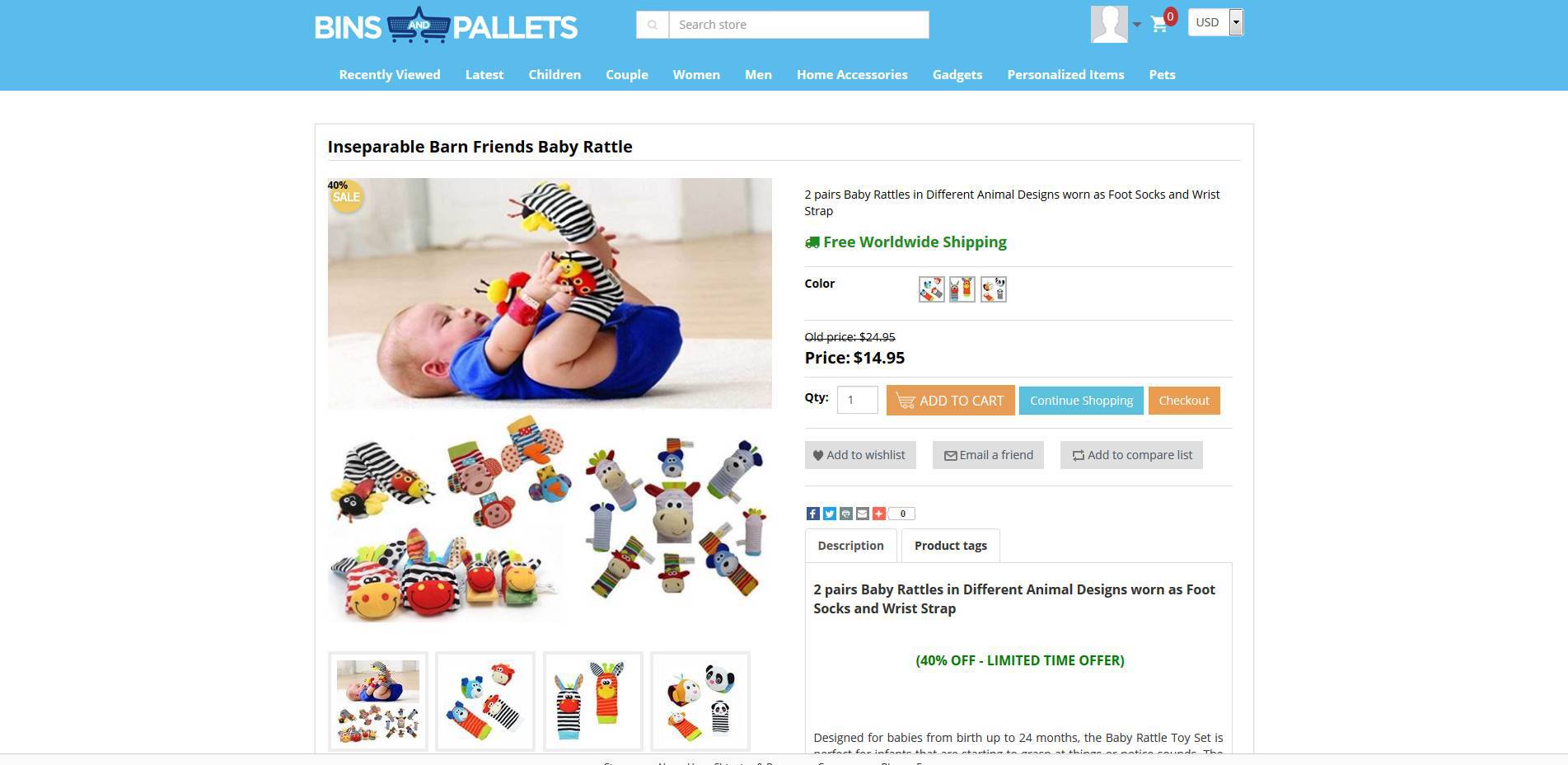Expand the USD currency dropdown

coord(1215,22)
